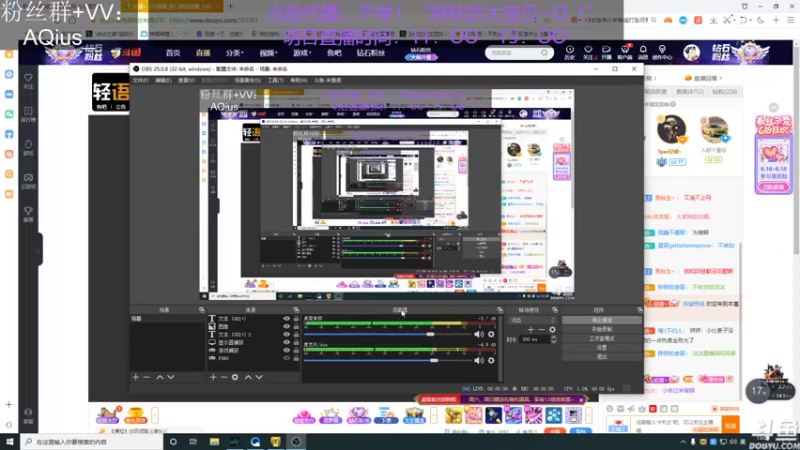Open source properties with the gear icon

point(235,377)
